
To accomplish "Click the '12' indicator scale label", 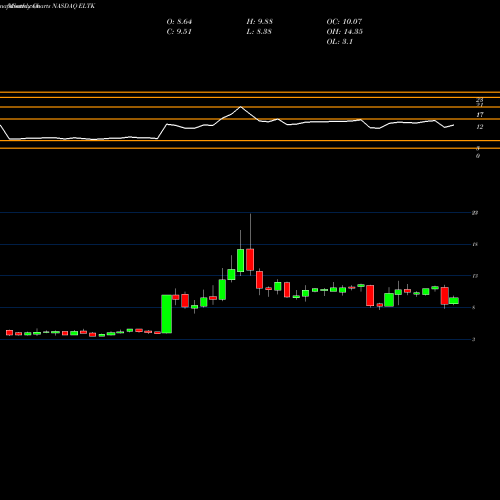I will click(x=480, y=127).
